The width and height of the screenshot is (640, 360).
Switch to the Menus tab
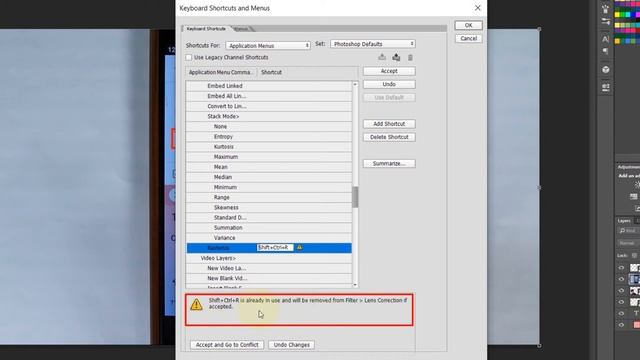pyautogui.click(x=241, y=29)
